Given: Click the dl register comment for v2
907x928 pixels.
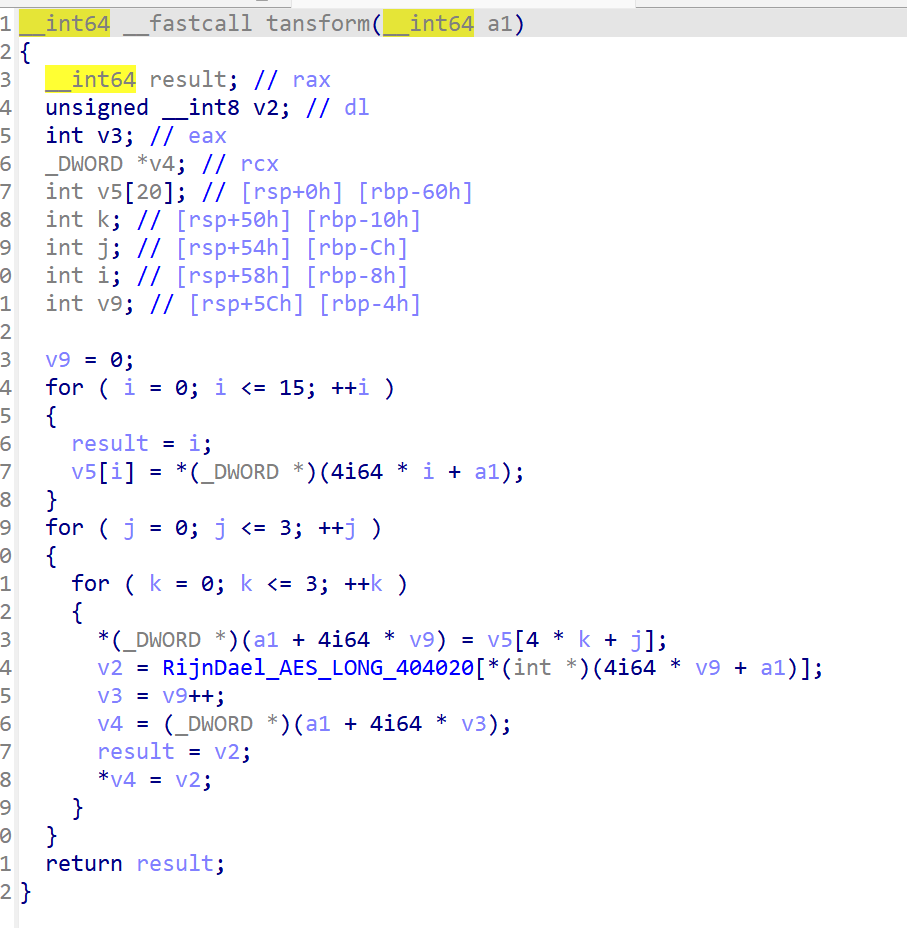Looking at the screenshot, I should pyautogui.click(x=356, y=107).
